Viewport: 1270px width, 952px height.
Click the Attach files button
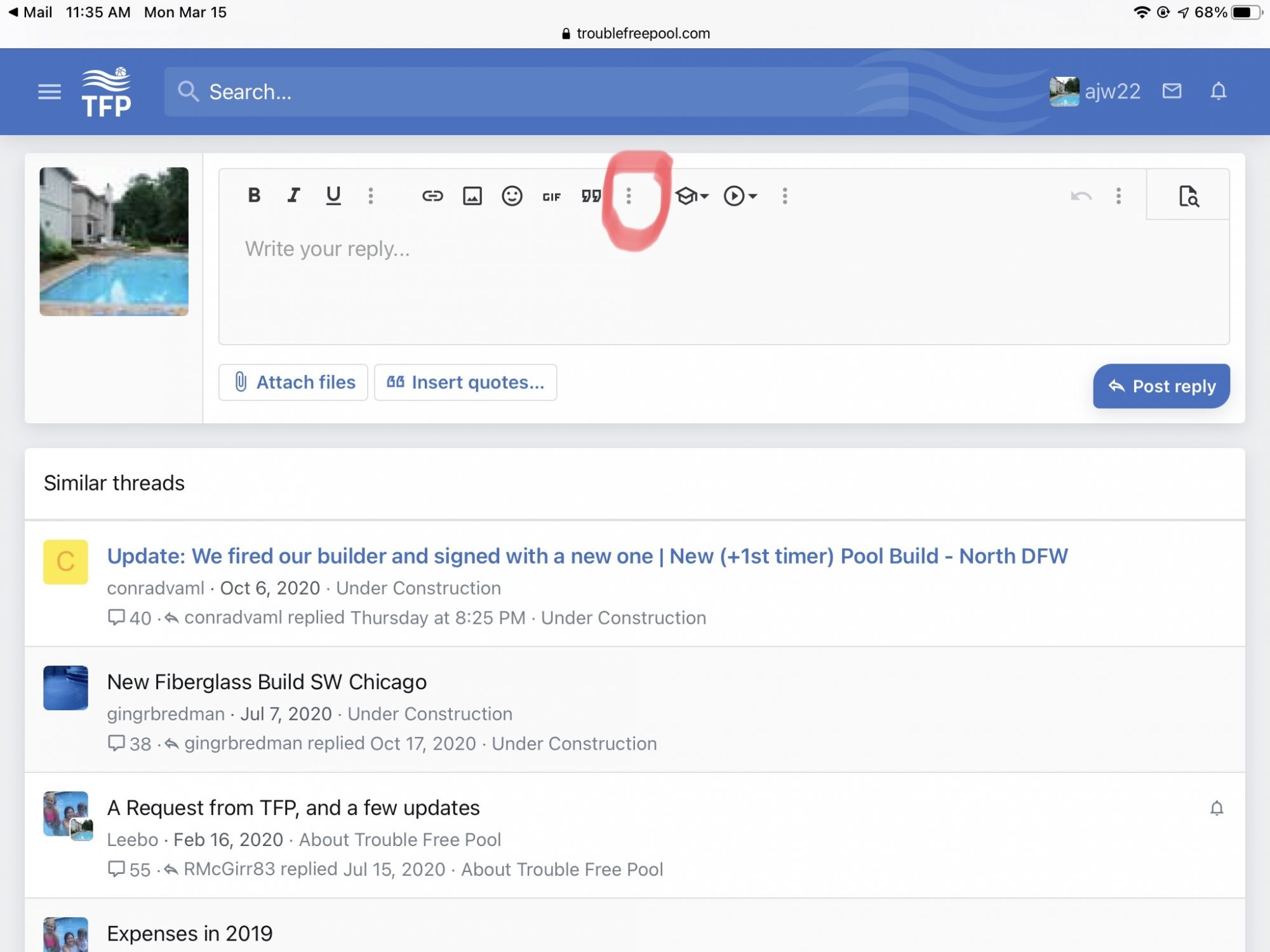(x=293, y=382)
